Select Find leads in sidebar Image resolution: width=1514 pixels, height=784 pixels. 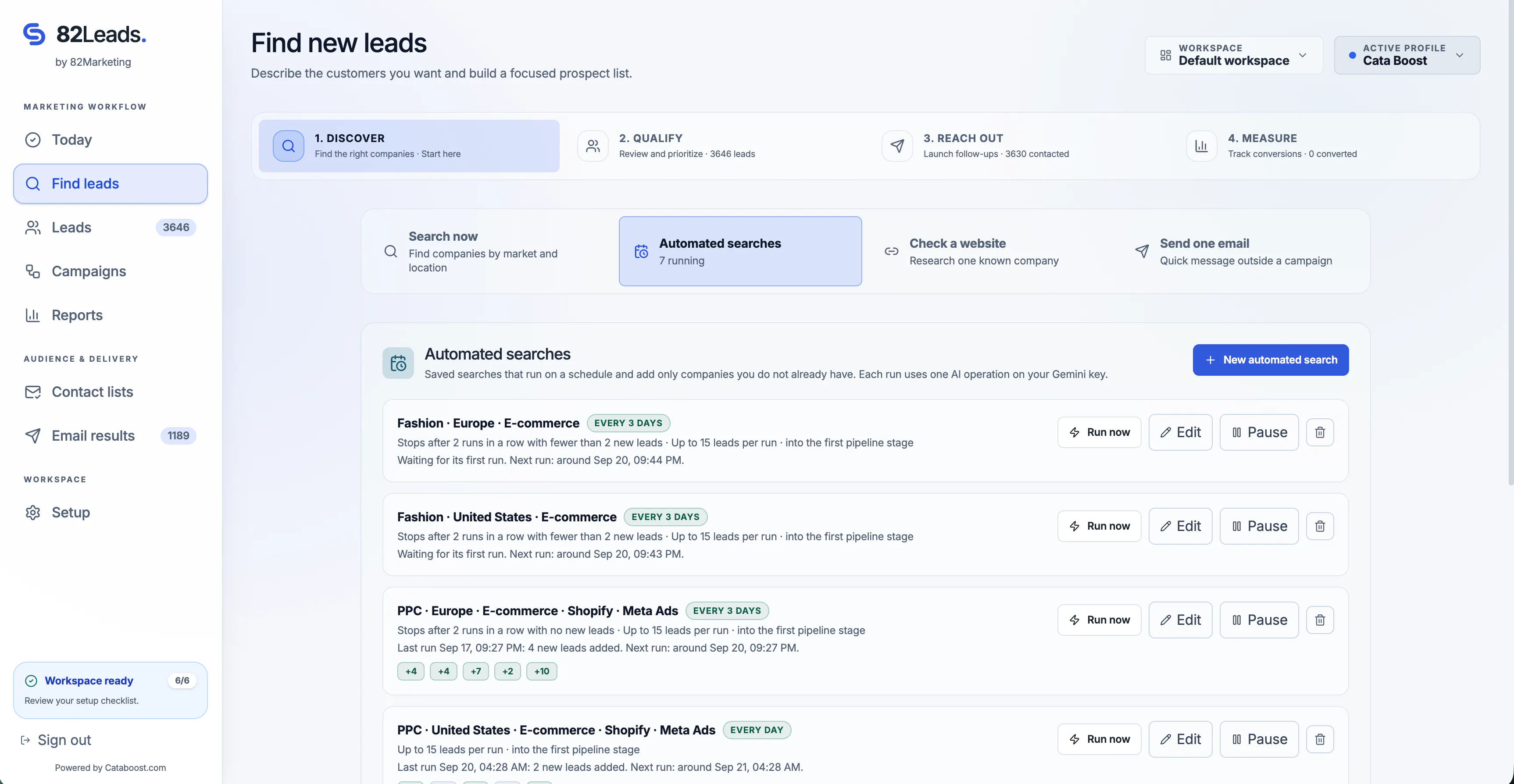[x=111, y=184]
